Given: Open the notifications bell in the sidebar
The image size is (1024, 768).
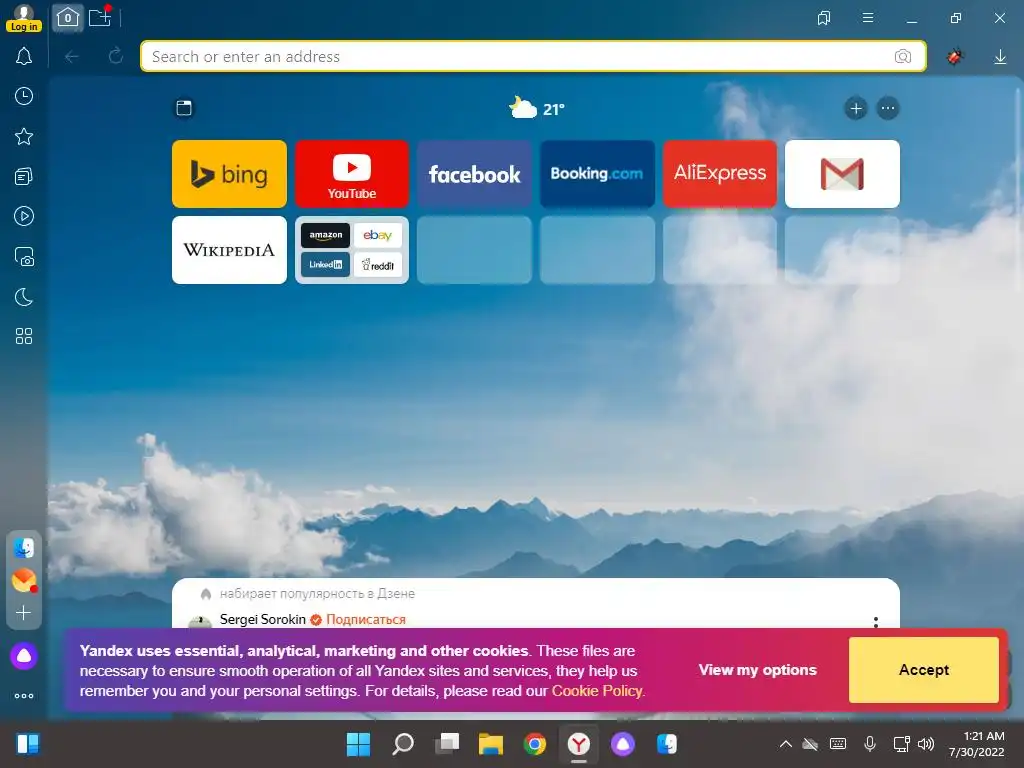Looking at the screenshot, I should (x=24, y=56).
